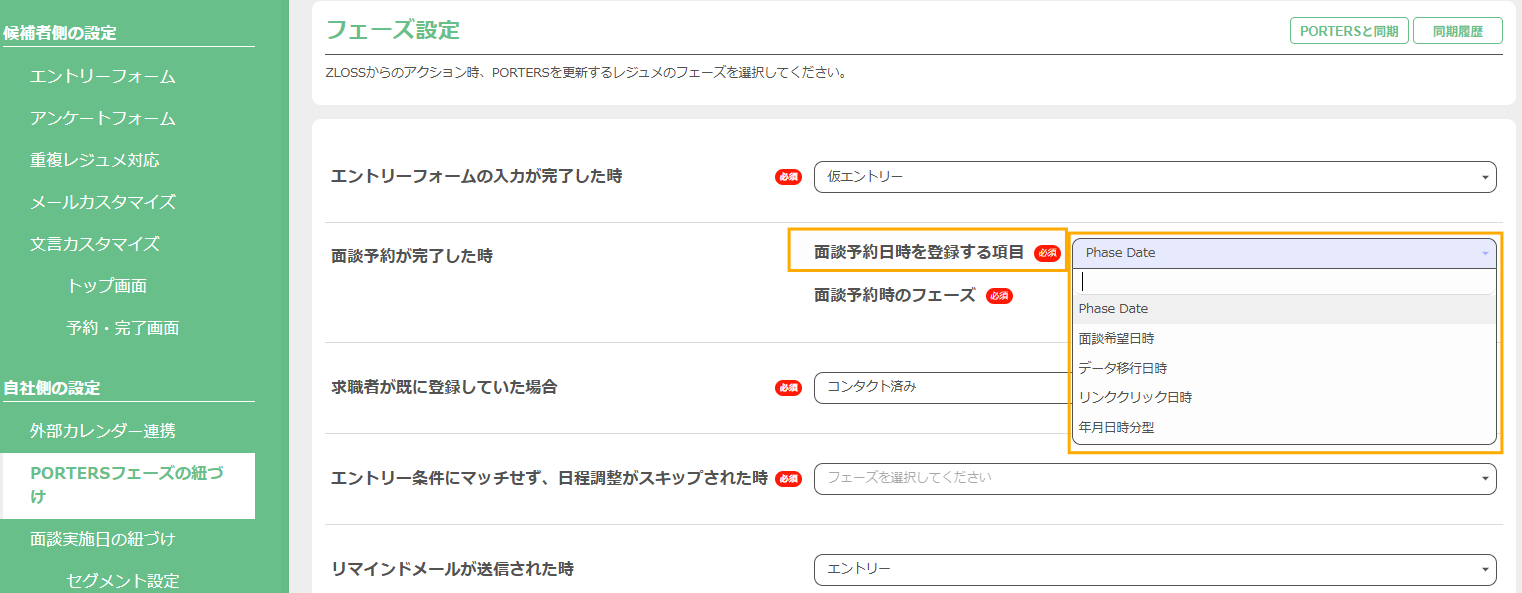This screenshot has width=1522, height=593.
Task: Open the コンタクト済み phase dropdown
Action: tap(940, 387)
